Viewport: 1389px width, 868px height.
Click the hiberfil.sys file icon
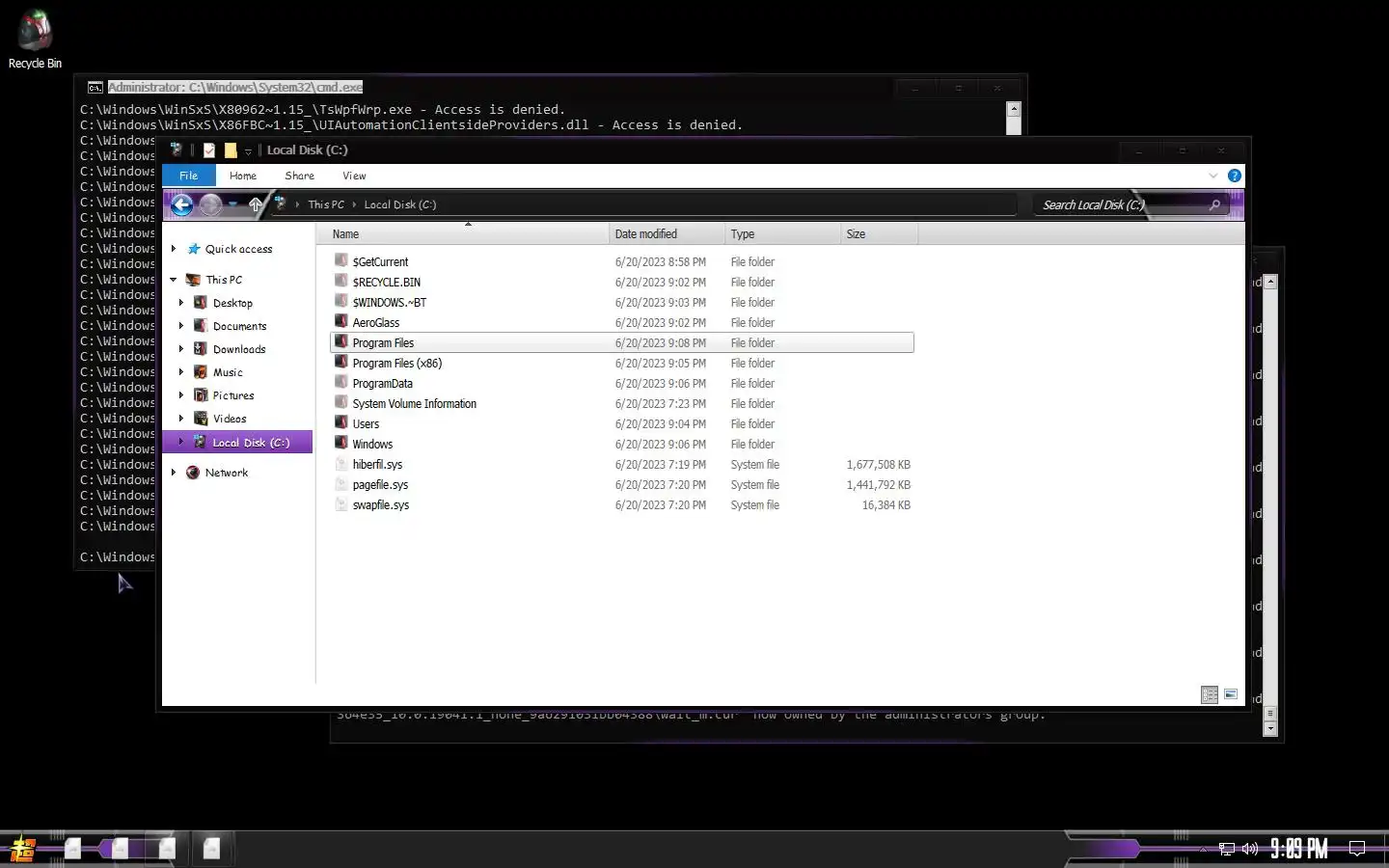click(x=340, y=463)
